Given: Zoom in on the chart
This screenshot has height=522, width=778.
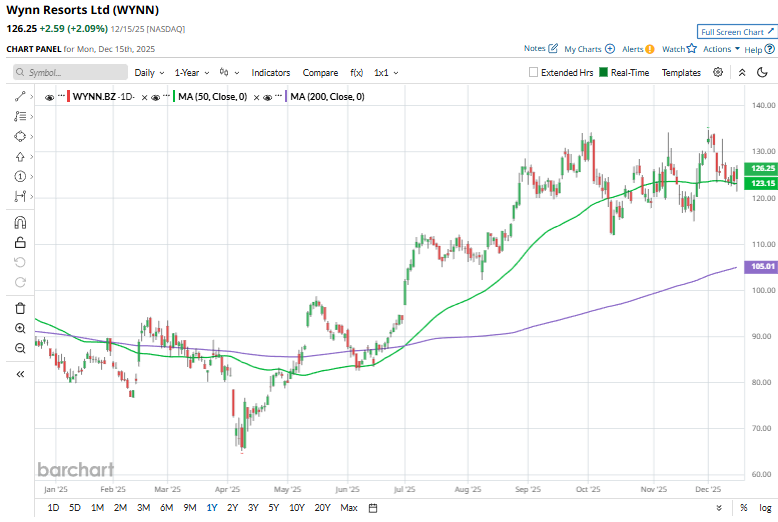Looking at the screenshot, I should click(x=20, y=328).
